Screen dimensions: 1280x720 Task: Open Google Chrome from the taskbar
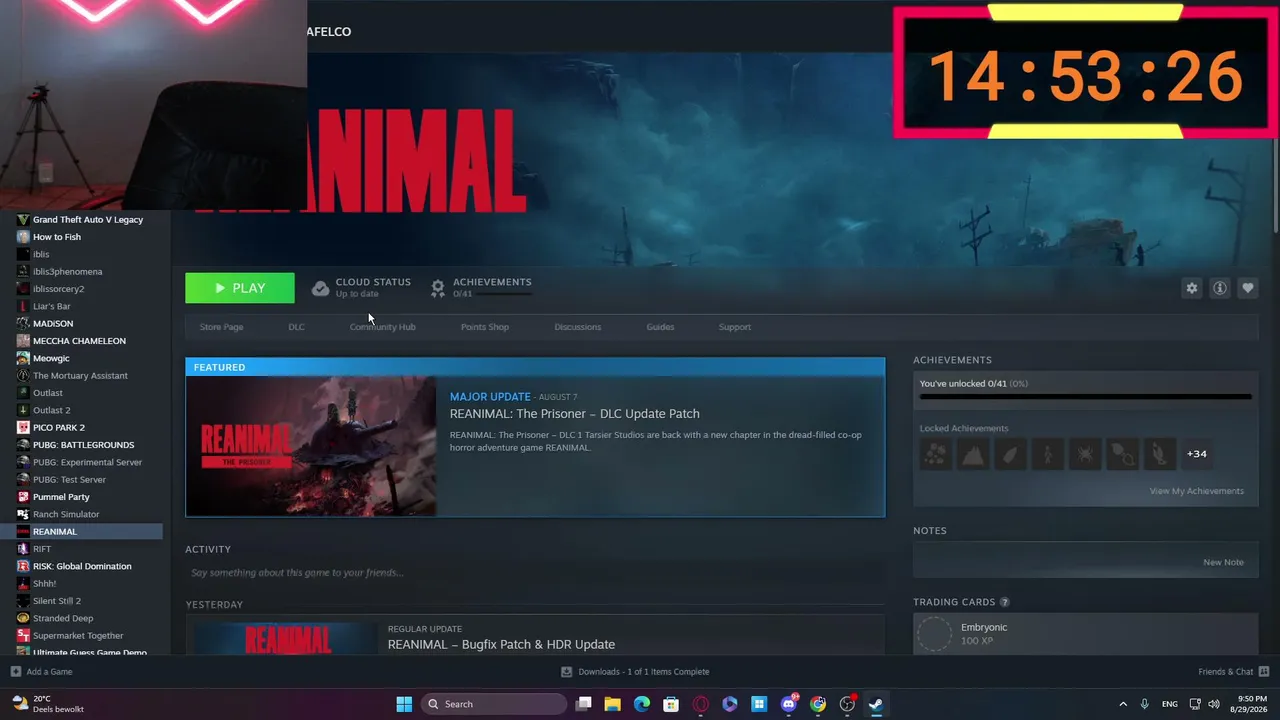click(818, 704)
